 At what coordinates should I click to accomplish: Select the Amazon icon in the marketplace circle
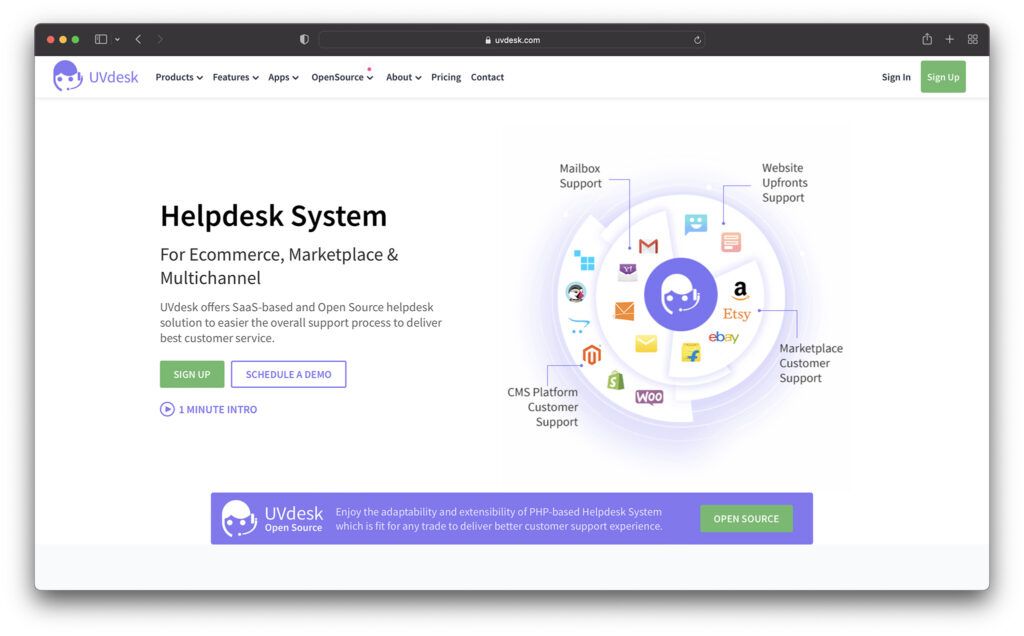[740, 290]
